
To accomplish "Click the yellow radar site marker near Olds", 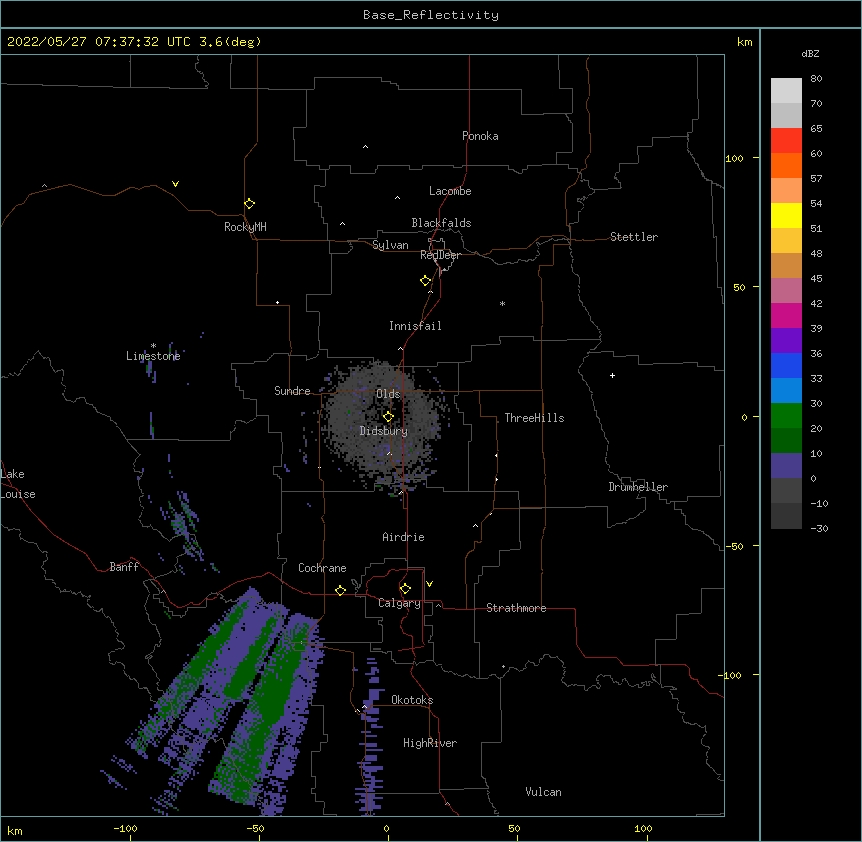I will pyautogui.click(x=388, y=416).
